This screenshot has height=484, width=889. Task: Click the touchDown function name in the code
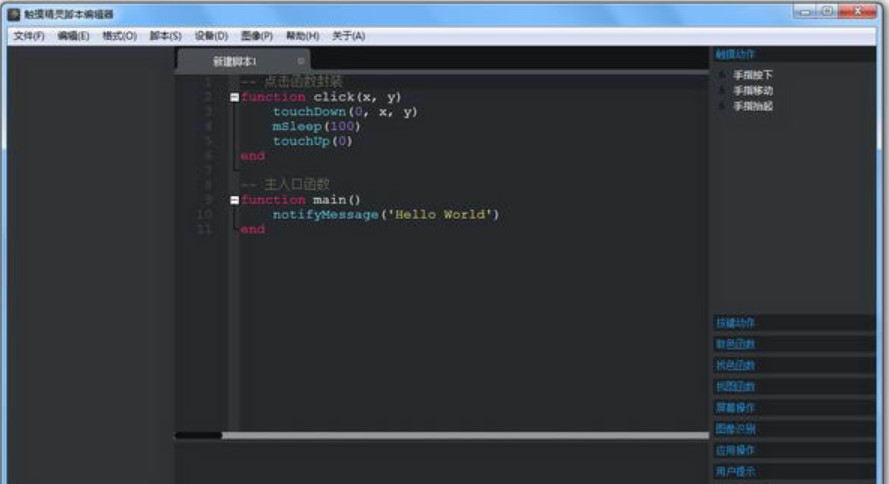[309, 112]
